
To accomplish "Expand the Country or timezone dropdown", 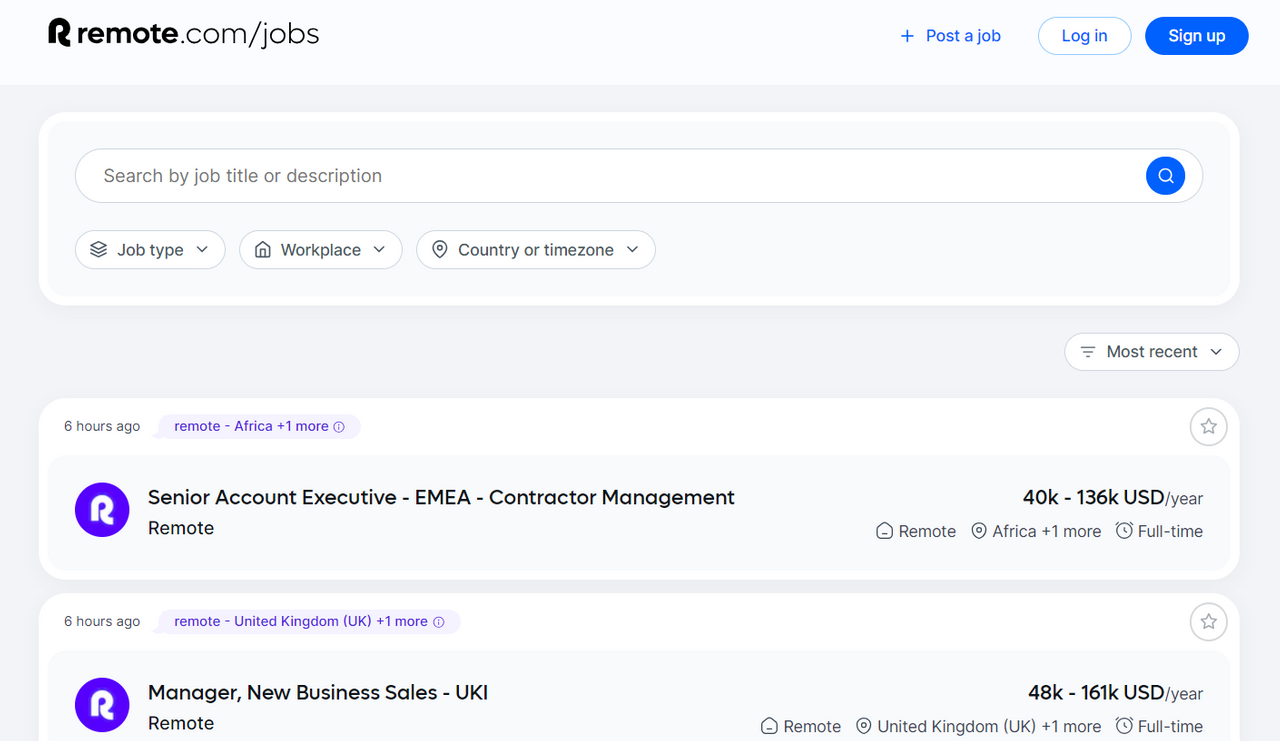I will 536,250.
